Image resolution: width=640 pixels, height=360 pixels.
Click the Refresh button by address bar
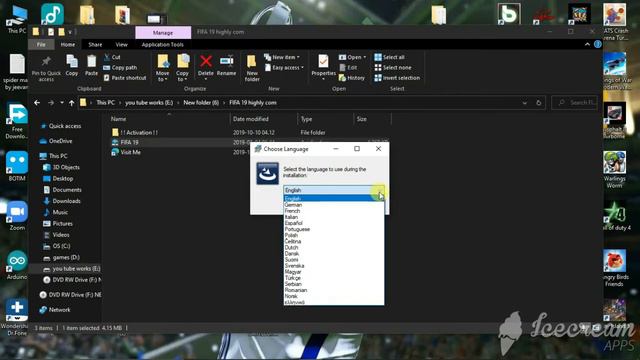pos(538,103)
